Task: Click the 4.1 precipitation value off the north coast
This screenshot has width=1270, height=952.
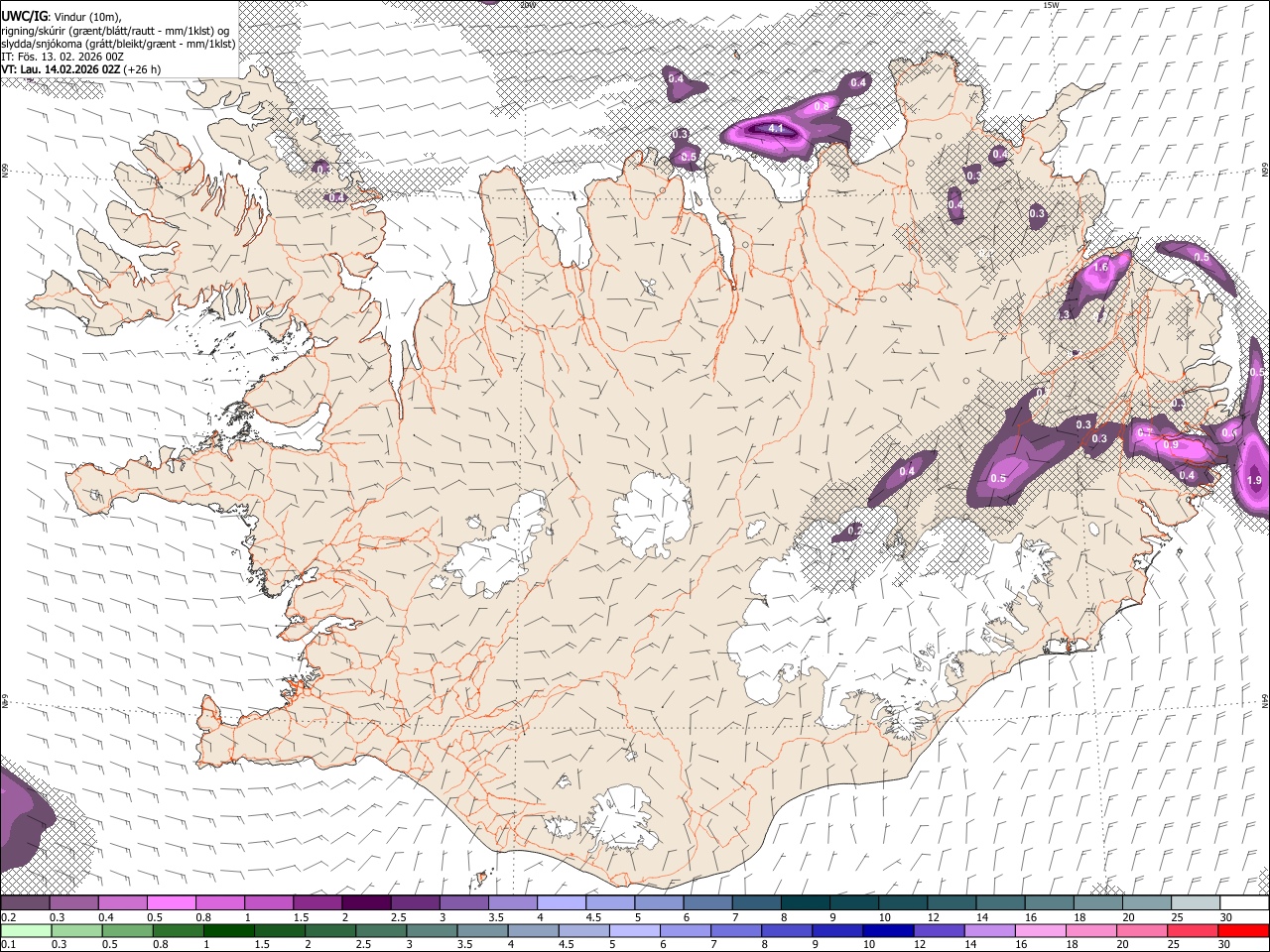Action: [x=777, y=129]
